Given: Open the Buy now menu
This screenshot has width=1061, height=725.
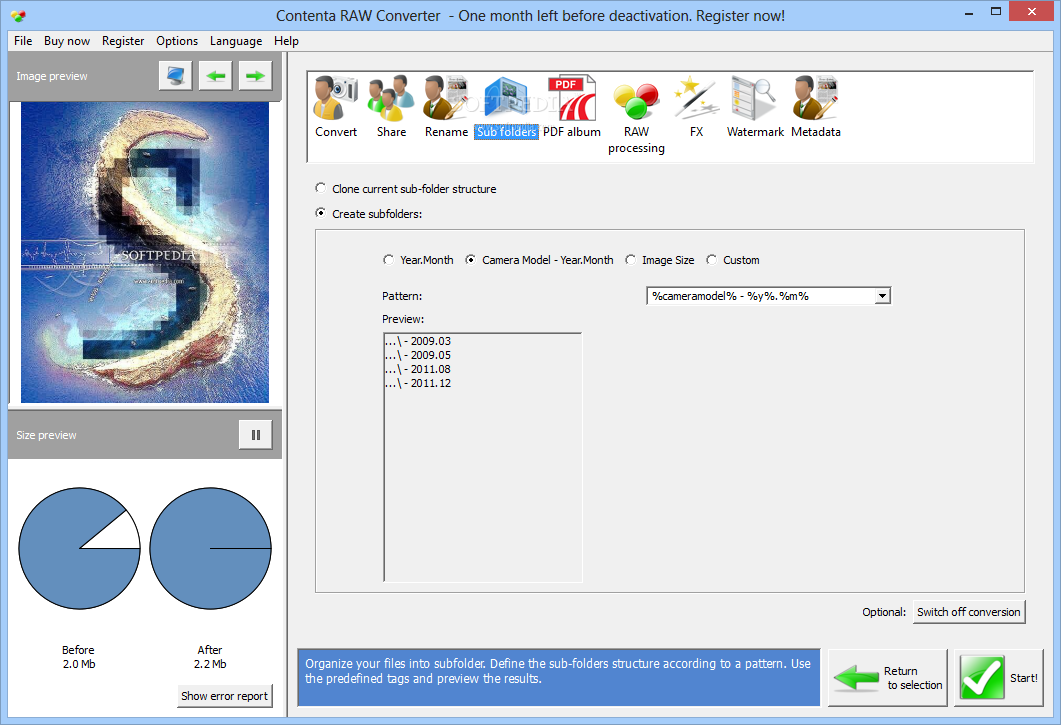Looking at the screenshot, I should (x=67, y=41).
